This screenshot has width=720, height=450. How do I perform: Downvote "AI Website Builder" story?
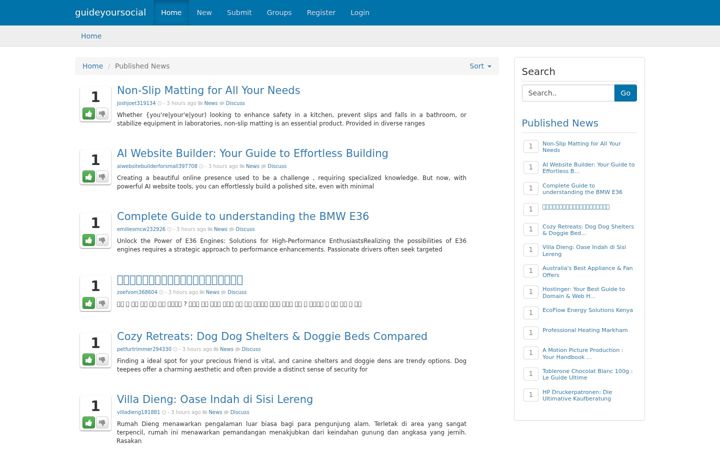pos(102,176)
